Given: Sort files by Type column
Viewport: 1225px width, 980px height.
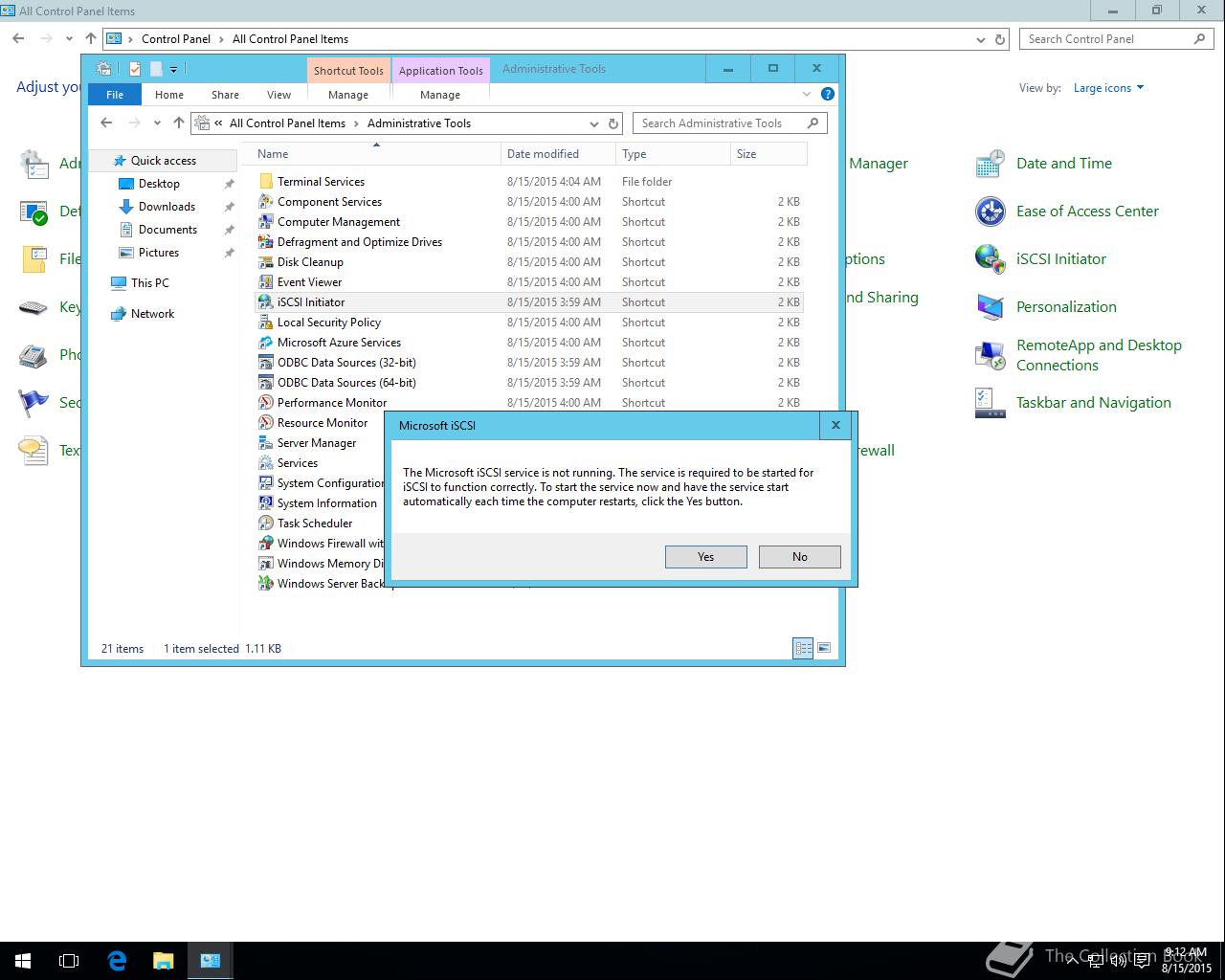Looking at the screenshot, I should 673,154.
